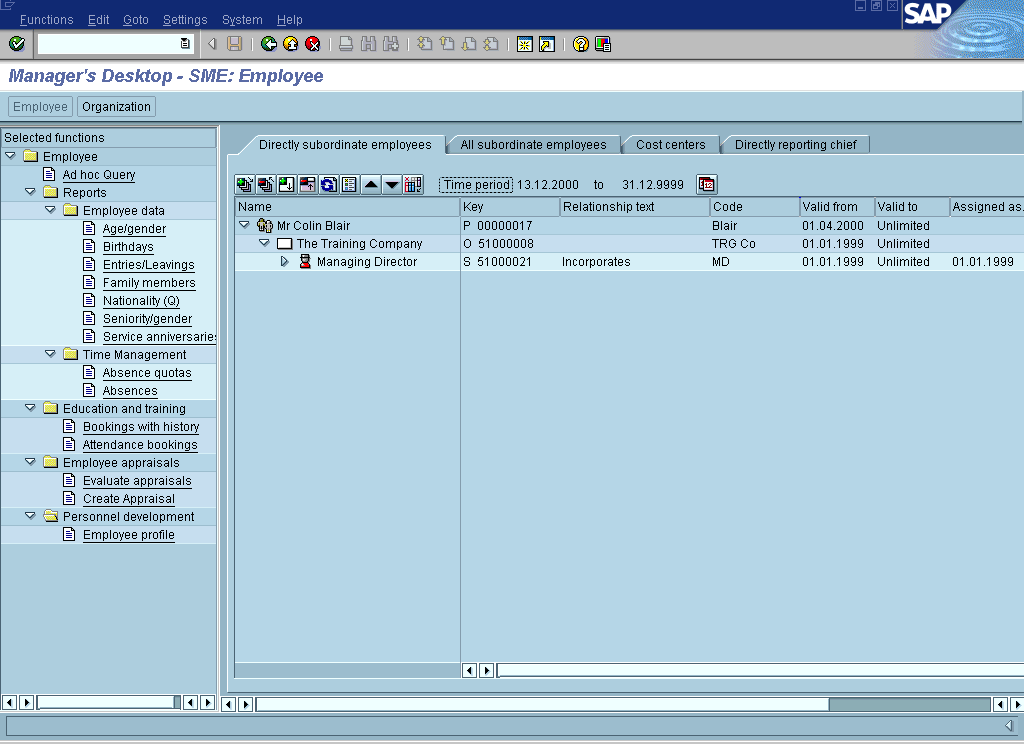Click the Find Next binoculars-plus icon

(391, 44)
